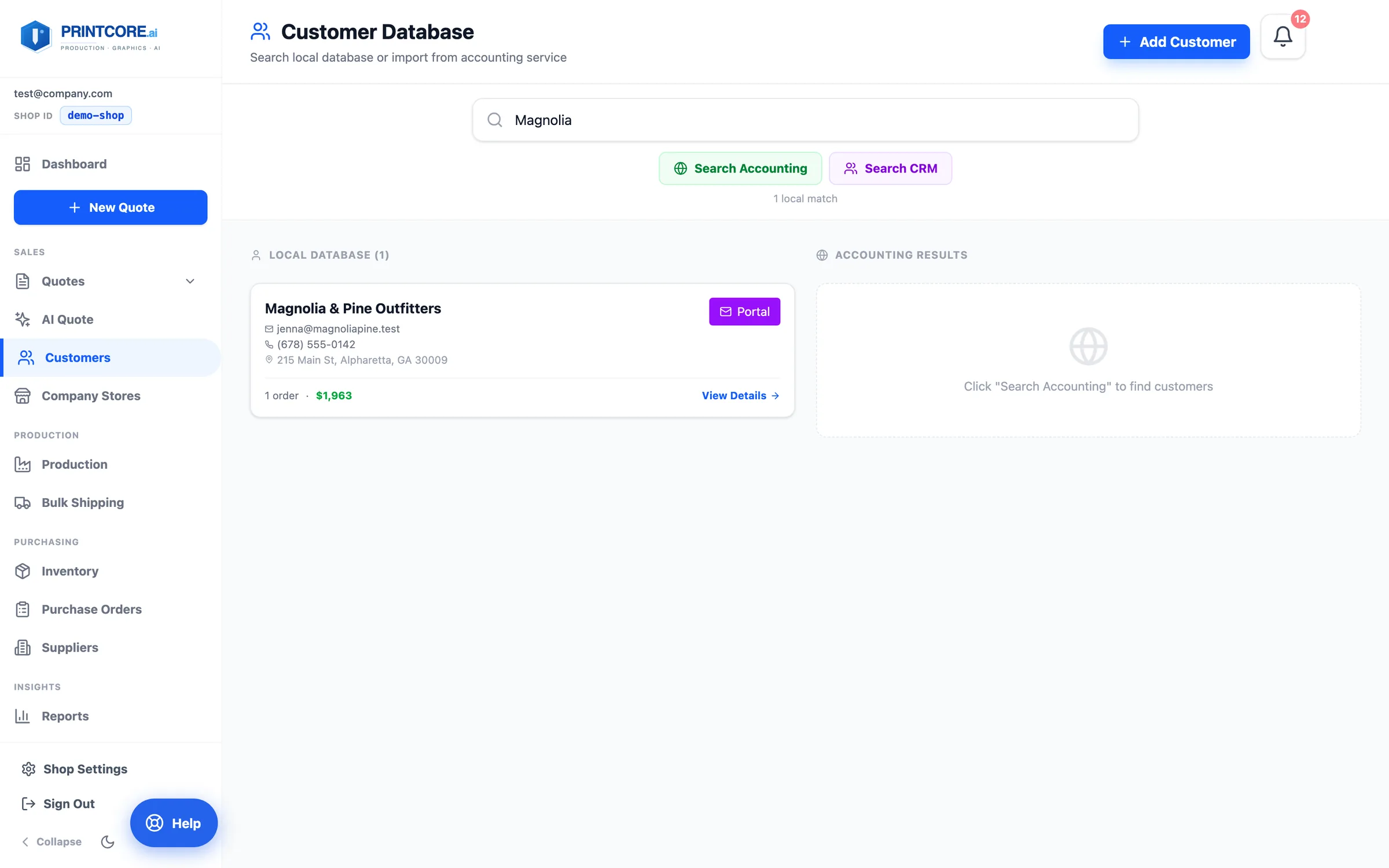View Details of Magnolia & Pine Outfitters
Viewport: 1389px width, 868px height.
740,396
